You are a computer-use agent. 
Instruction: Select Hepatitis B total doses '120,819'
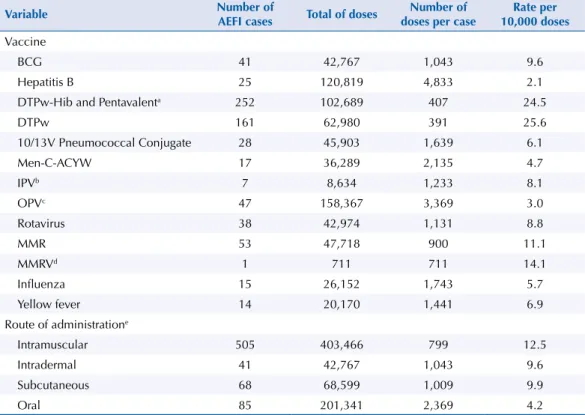click(x=342, y=82)
